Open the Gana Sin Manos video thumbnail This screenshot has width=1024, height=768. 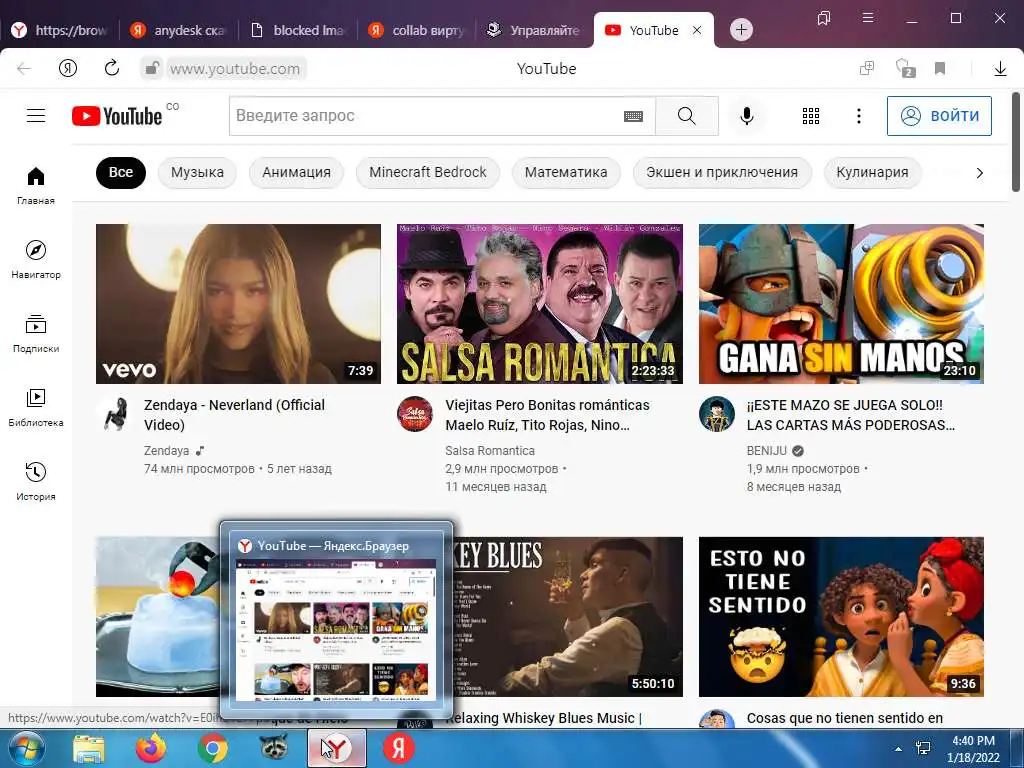(841, 304)
